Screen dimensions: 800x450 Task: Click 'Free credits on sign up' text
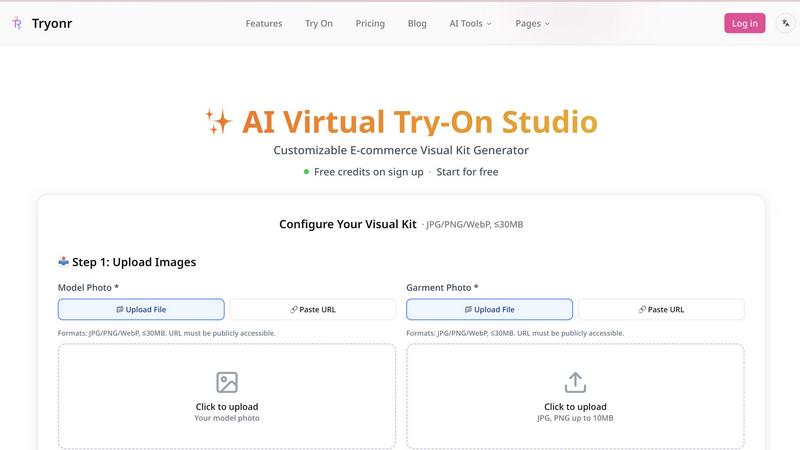tap(368, 172)
